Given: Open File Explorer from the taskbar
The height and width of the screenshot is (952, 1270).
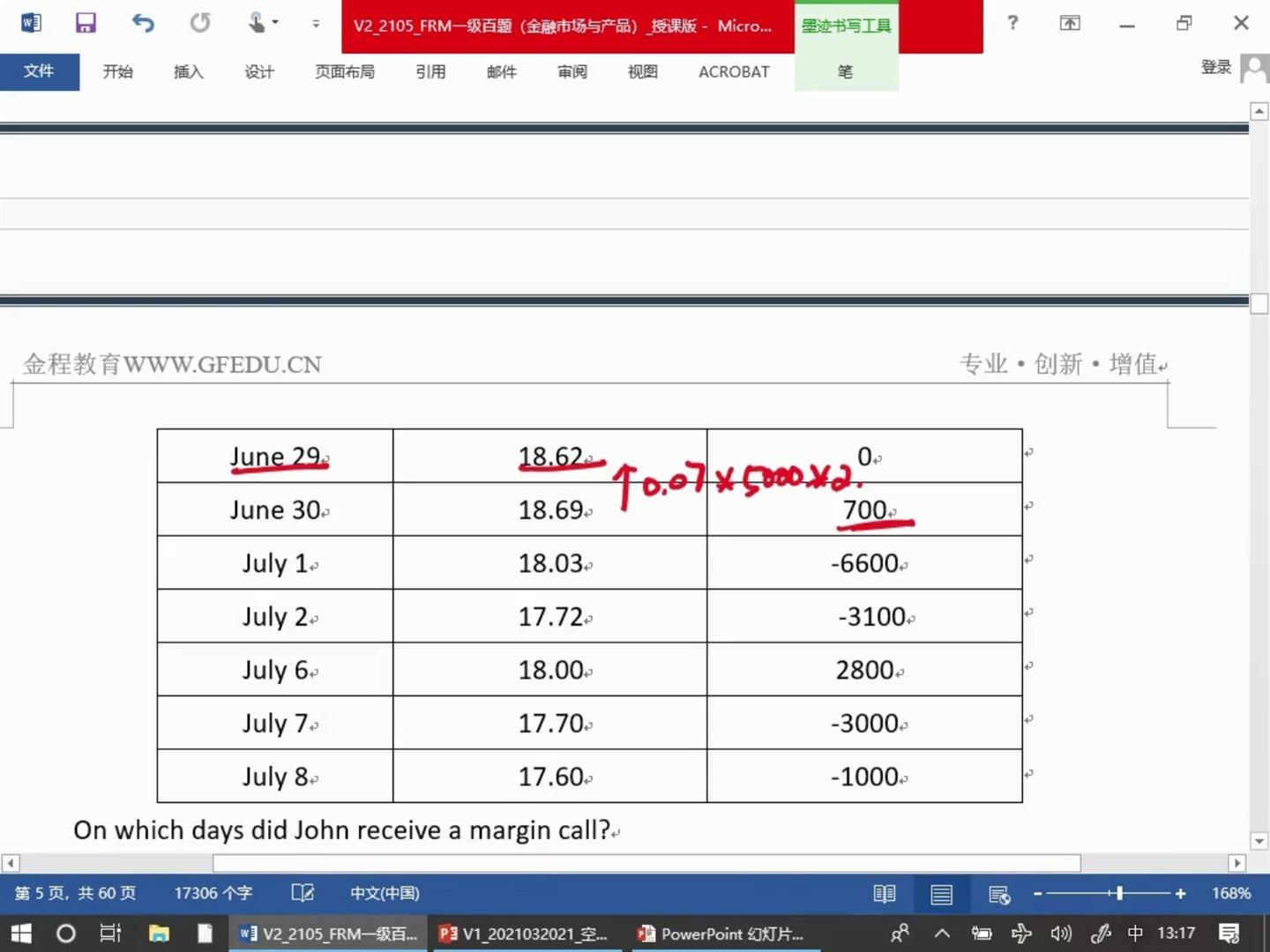Looking at the screenshot, I should coord(159,933).
